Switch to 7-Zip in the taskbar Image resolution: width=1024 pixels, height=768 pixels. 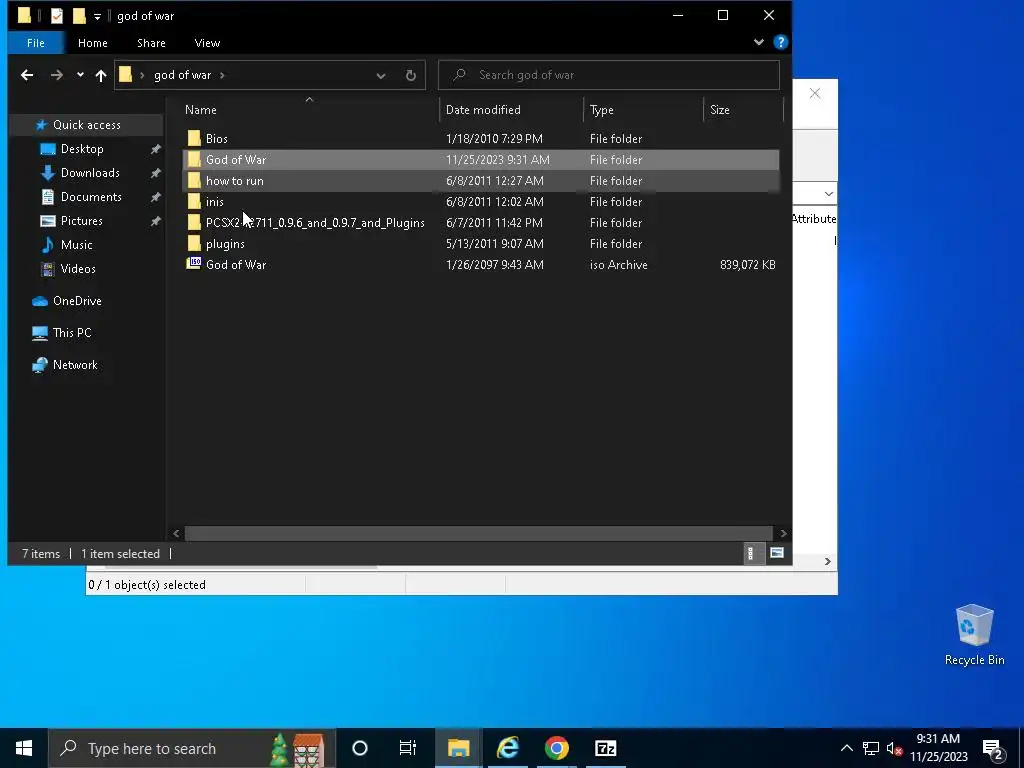605,748
